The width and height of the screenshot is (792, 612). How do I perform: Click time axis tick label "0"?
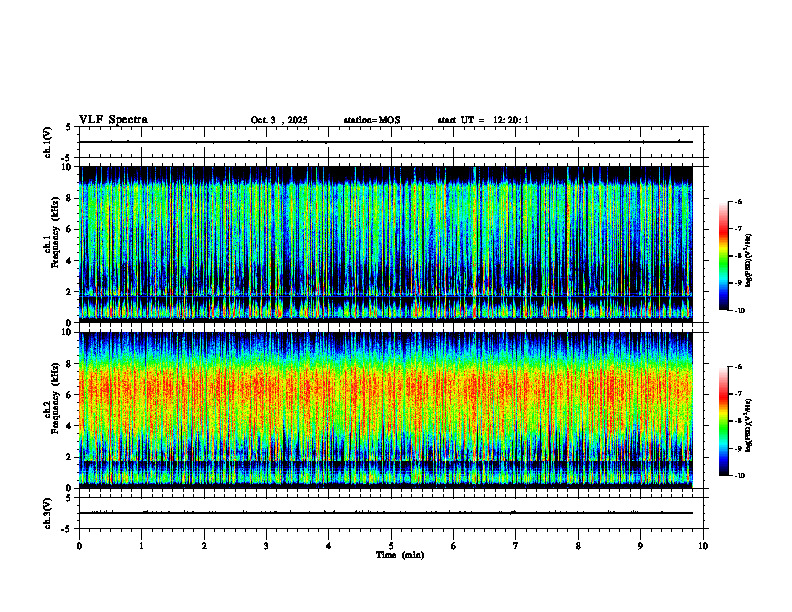[79, 546]
